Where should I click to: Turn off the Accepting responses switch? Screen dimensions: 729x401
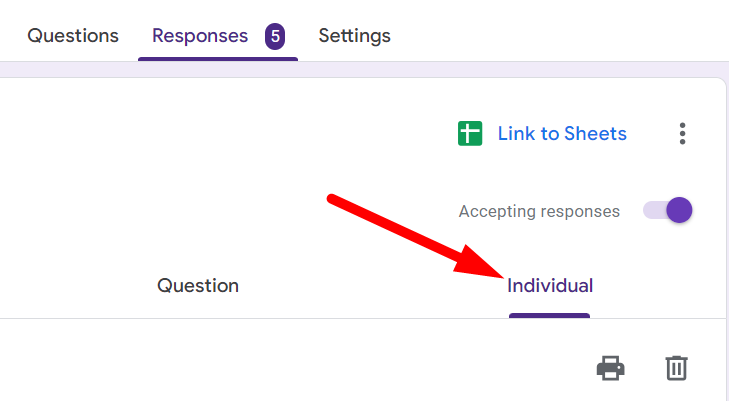[667, 211]
